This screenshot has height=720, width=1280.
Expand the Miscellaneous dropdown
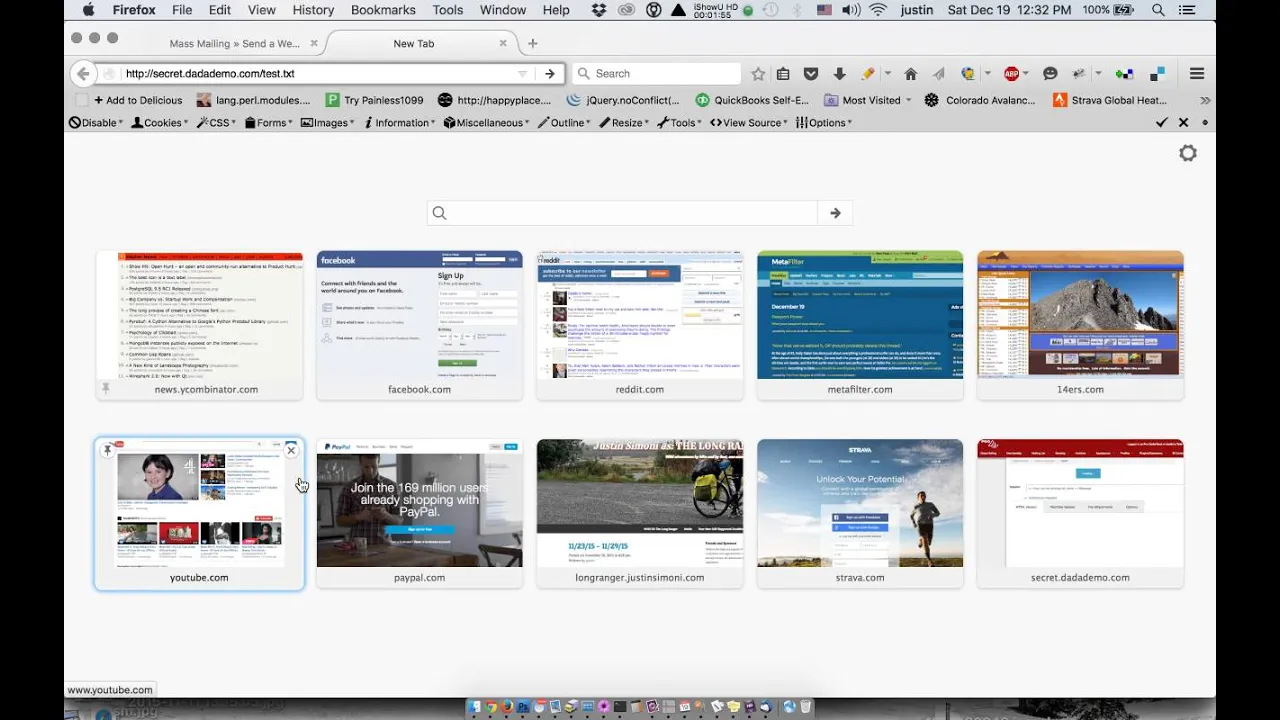pyautogui.click(x=488, y=122)
